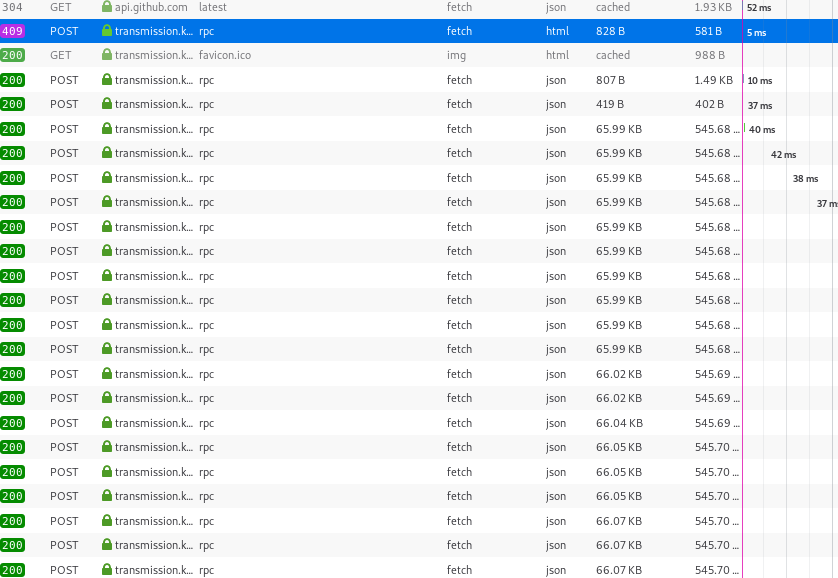
Task: Select the 200 badge of the 807 B request
Action: [x=12, y=80]
